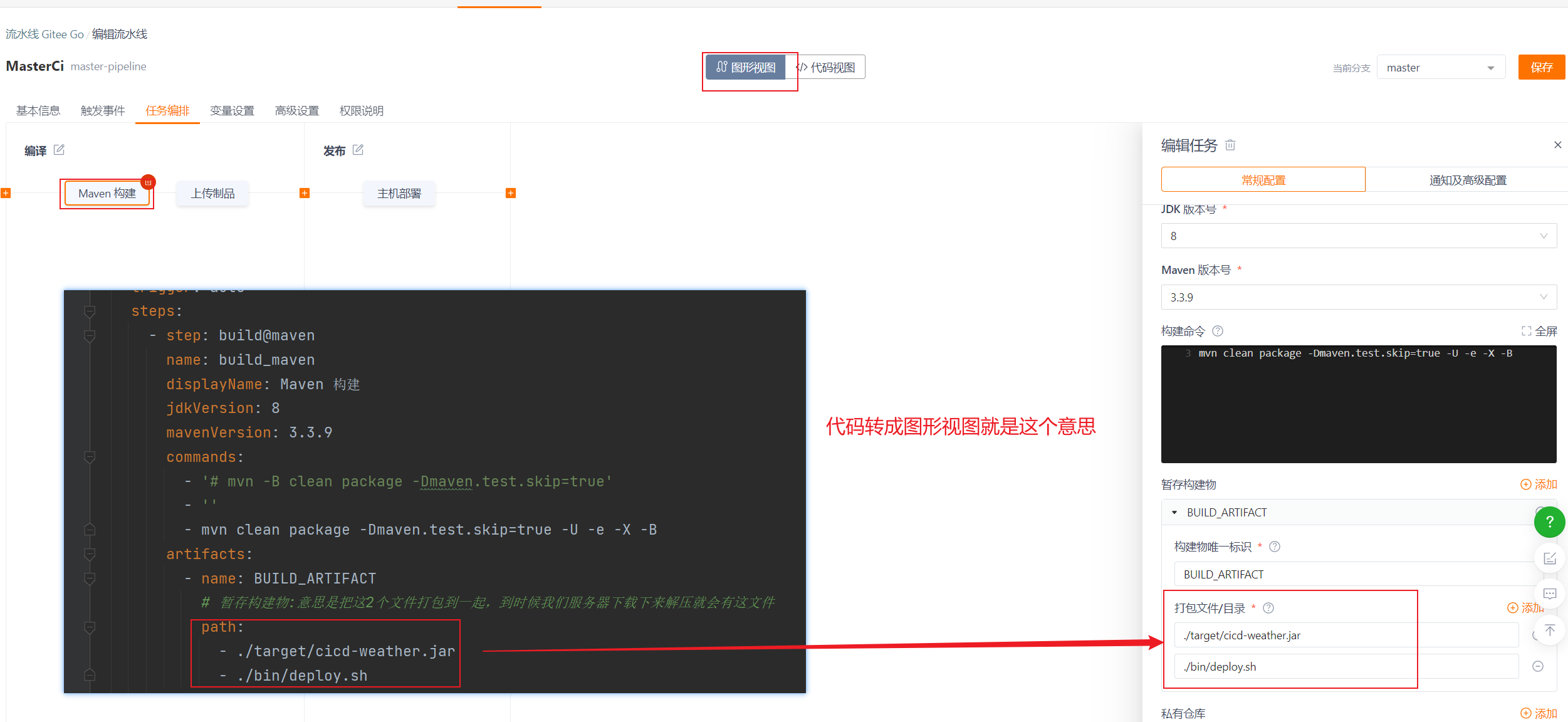The height and width of the screenshot is (722, 1568).
Task: Edit the 编译 stage name
Action: (x=59, y=150)
